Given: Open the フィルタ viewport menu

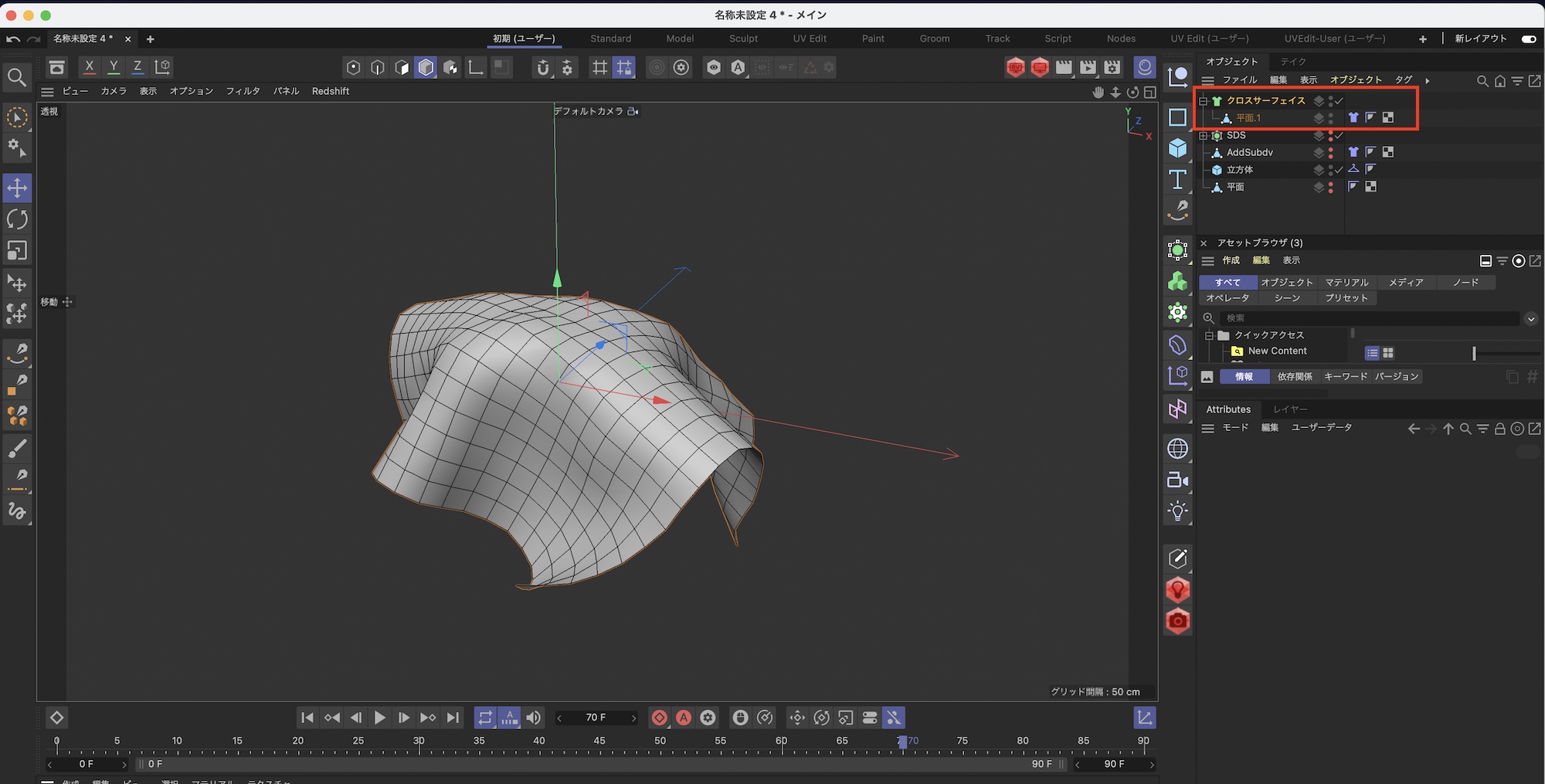Looking at the screenshot, I should [x=243, y=91].
